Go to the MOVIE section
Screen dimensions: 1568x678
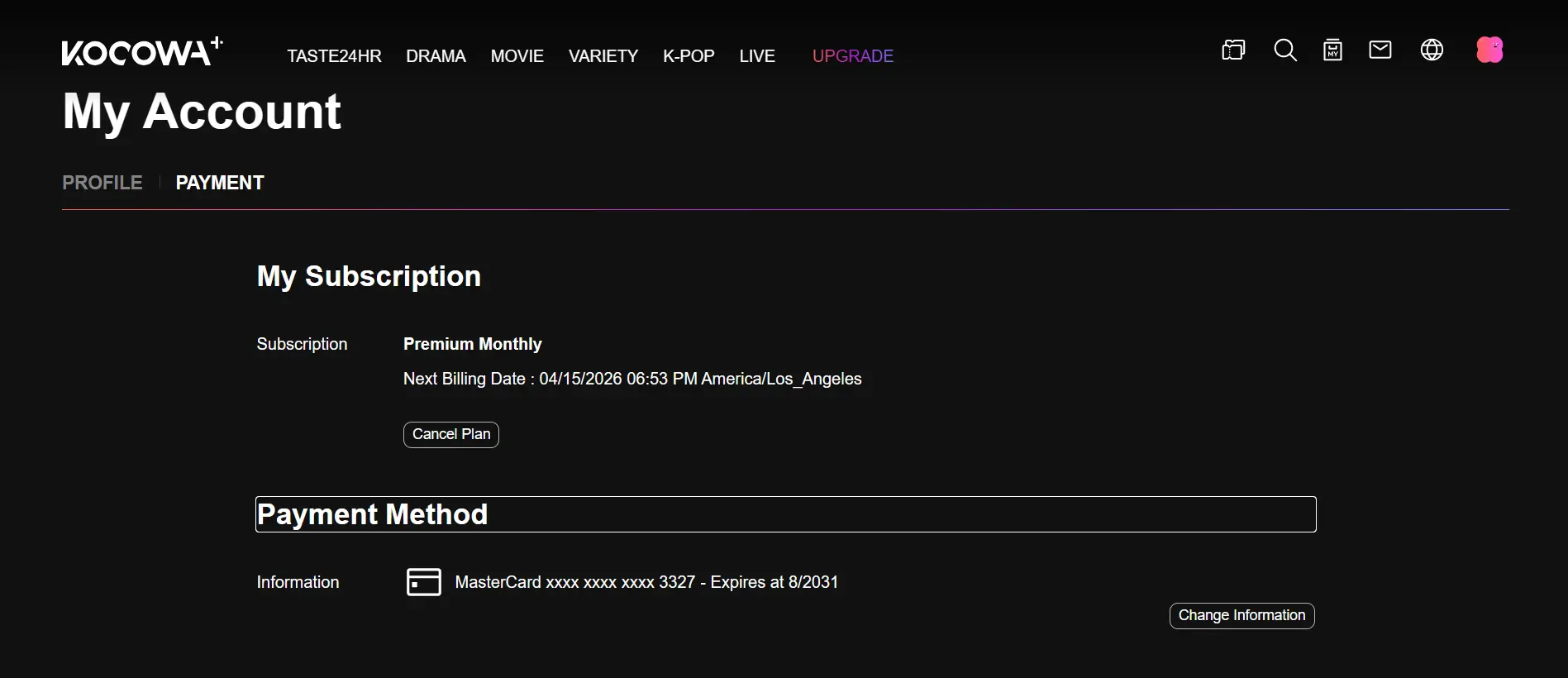tap(517, 56)
